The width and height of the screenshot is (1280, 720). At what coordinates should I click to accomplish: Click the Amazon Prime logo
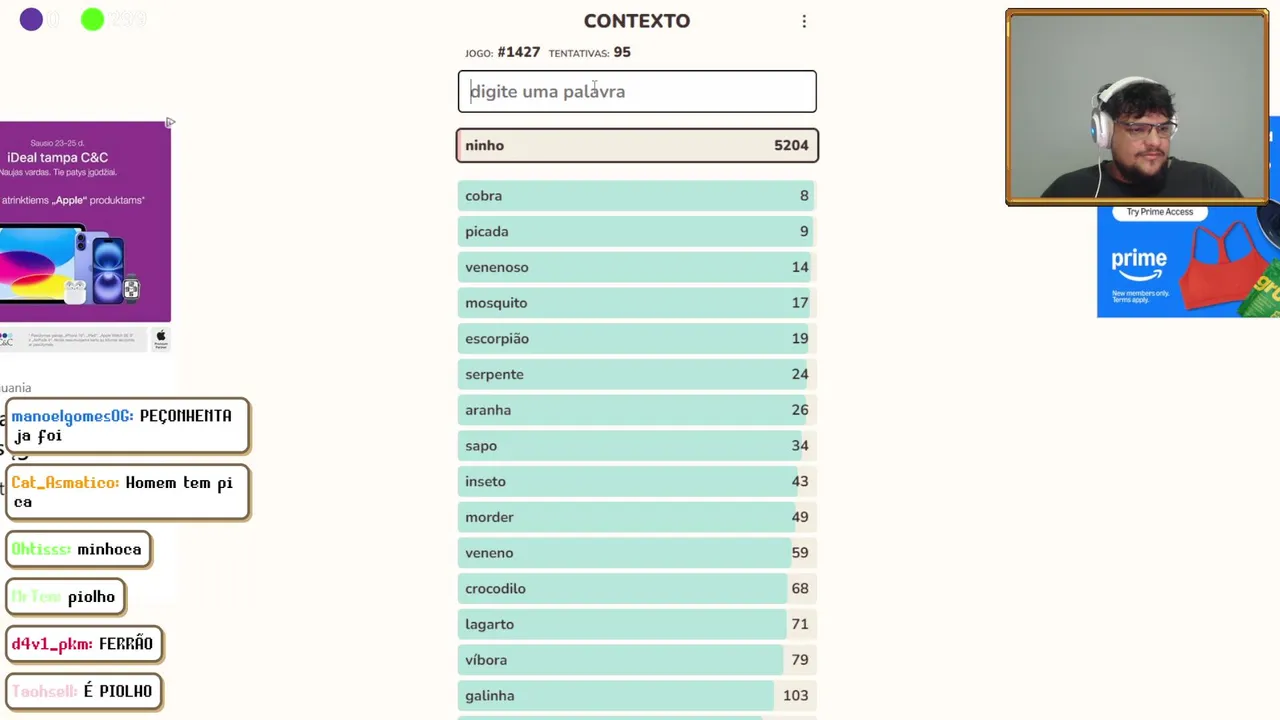(1139, 265)
